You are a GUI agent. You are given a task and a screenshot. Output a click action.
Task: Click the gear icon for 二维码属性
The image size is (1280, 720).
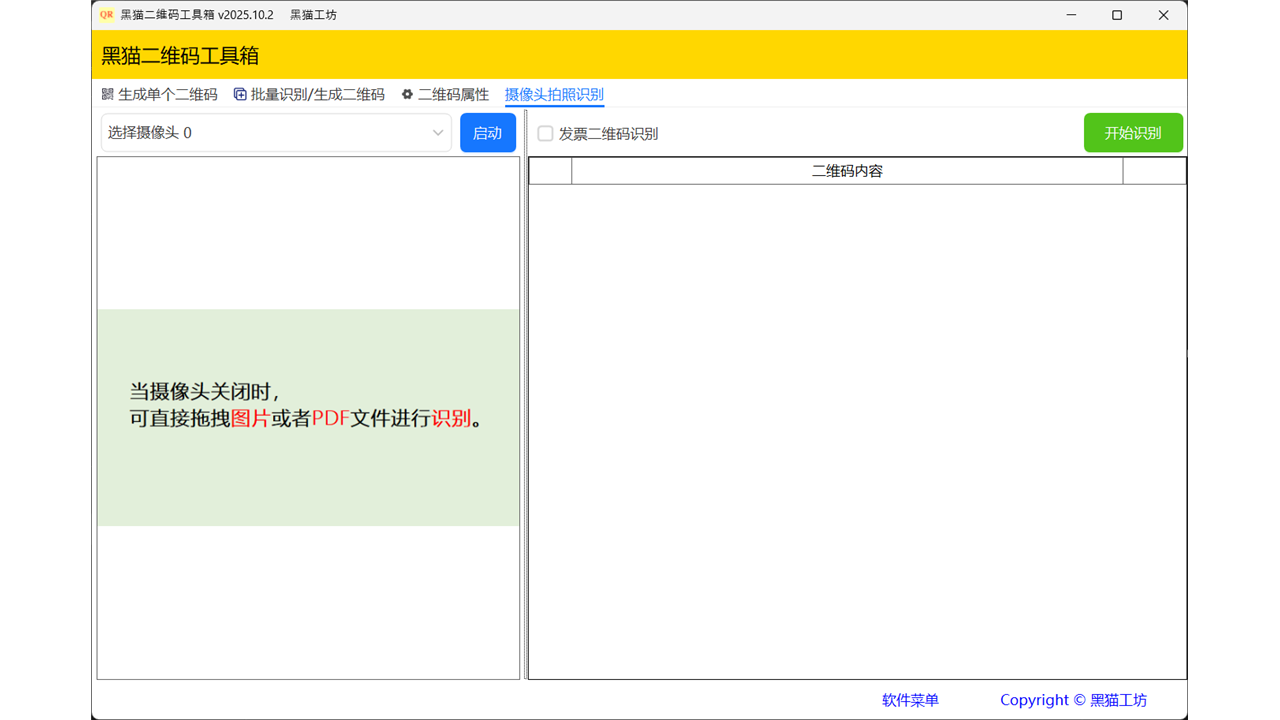407,95
